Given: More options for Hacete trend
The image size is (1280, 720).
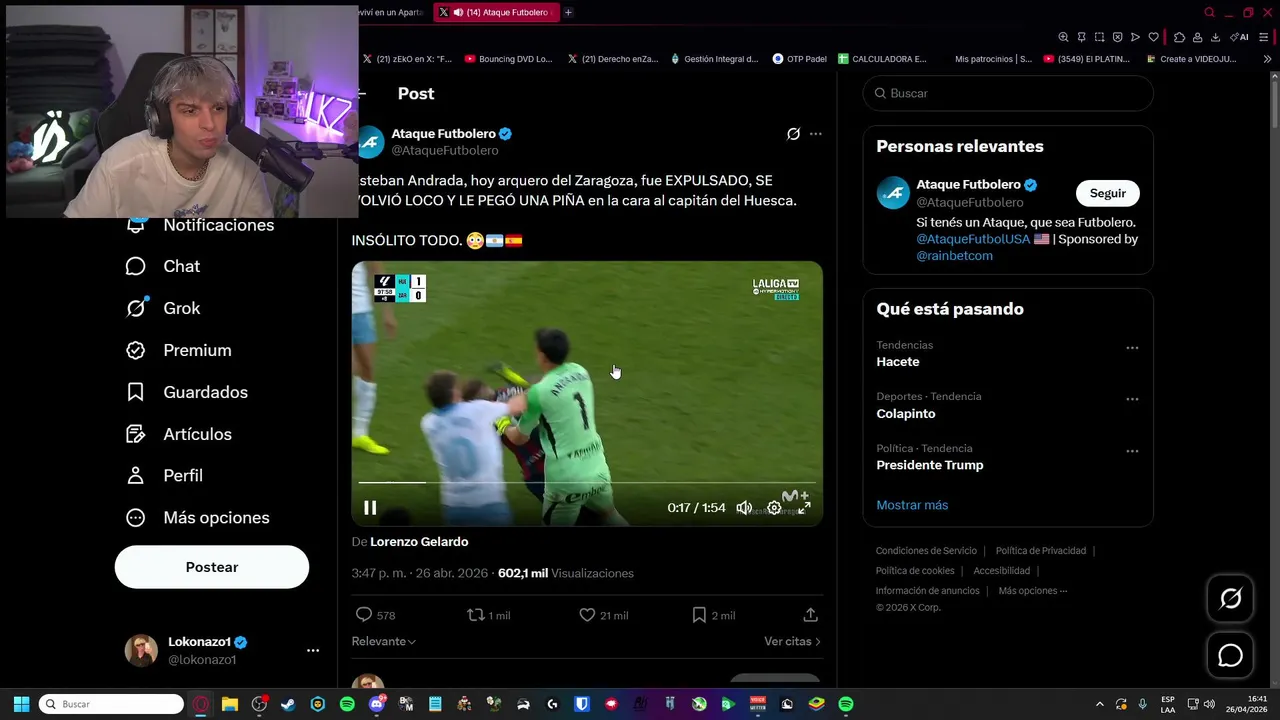Looking at the screenshot, I should (1132, 348).
